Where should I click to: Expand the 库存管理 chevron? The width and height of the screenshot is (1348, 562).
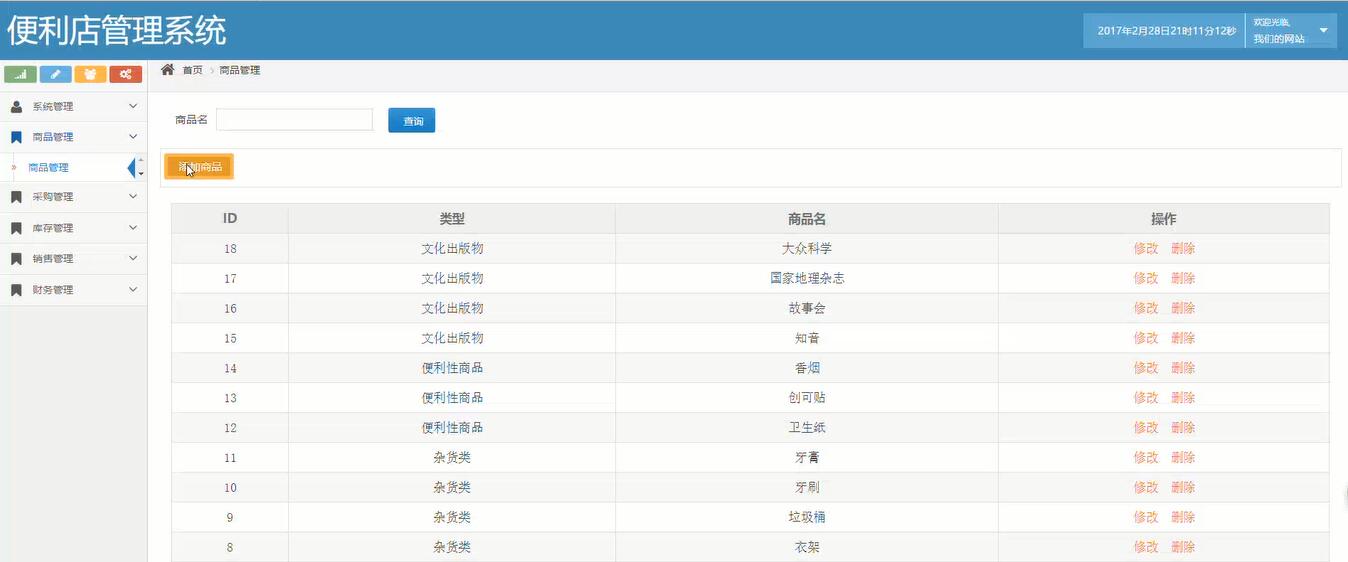[133, 228]
